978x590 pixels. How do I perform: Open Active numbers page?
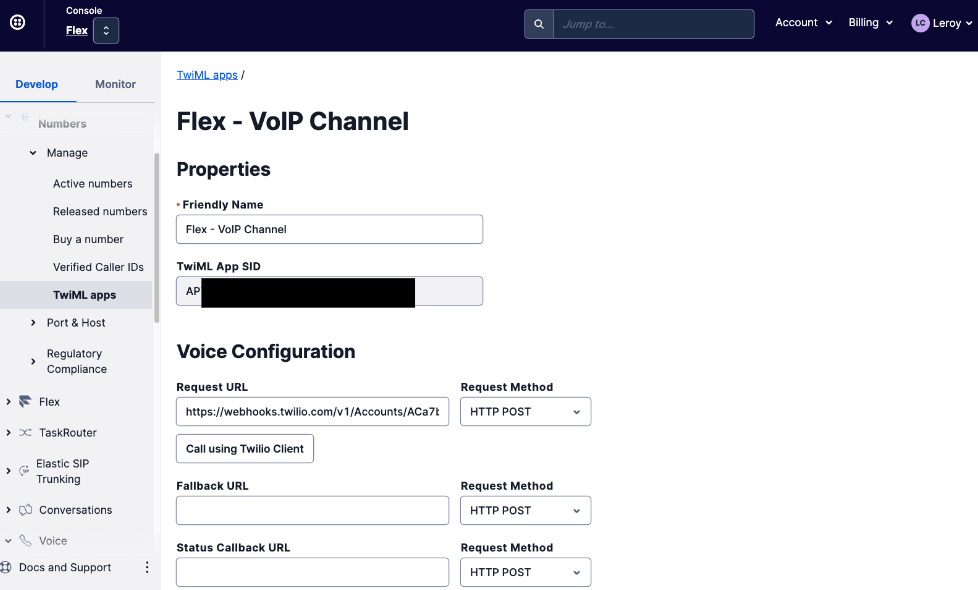click(92, 183)
